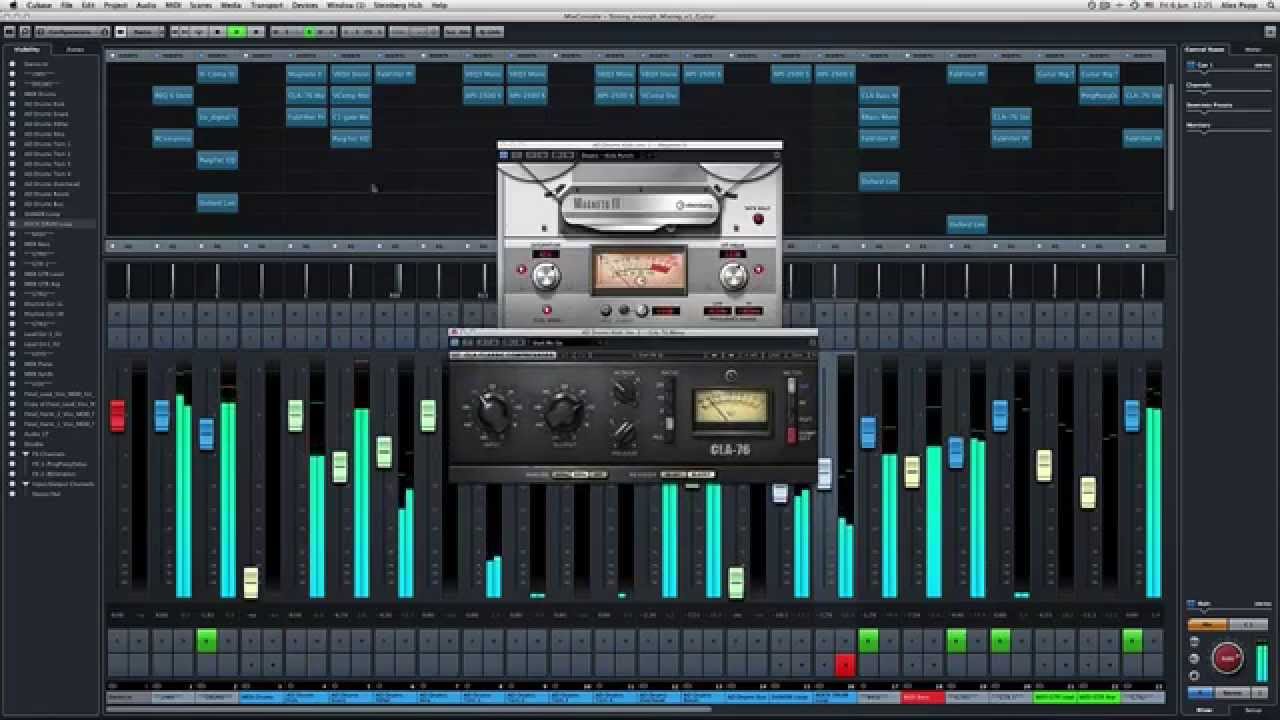The width and height of the screenshot is (1280, 720).
Task: Click the CLA-76 attack knob
Action: pyautogui.click(x=625, y=394)
